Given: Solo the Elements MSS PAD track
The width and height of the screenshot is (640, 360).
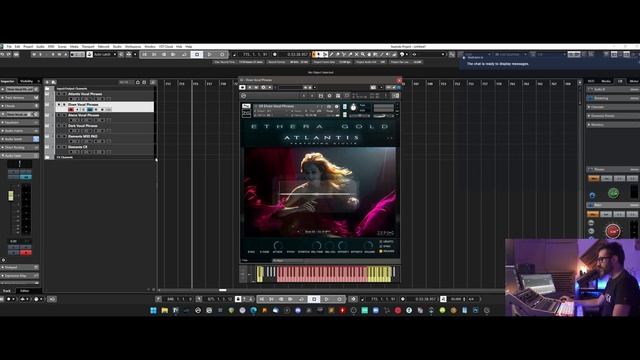Looking at the screenshot, I should 64,136.
